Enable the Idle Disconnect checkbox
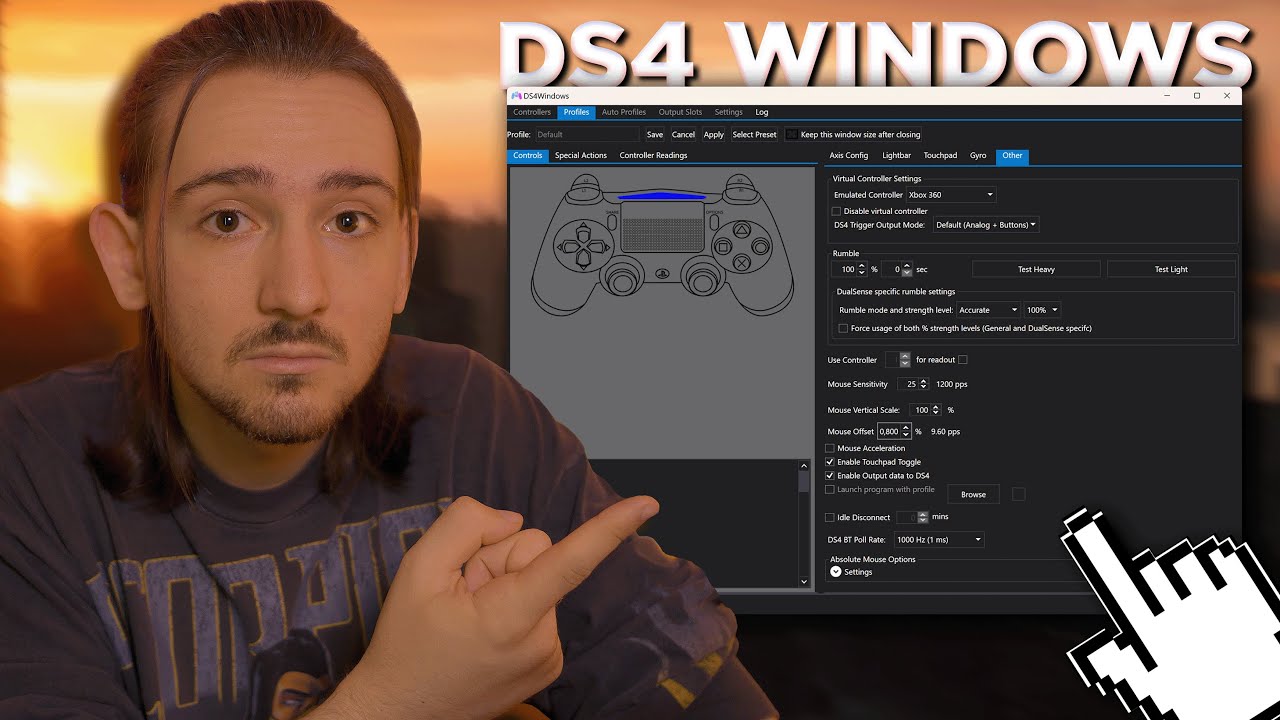1280x720 pixels. [830, 518]
